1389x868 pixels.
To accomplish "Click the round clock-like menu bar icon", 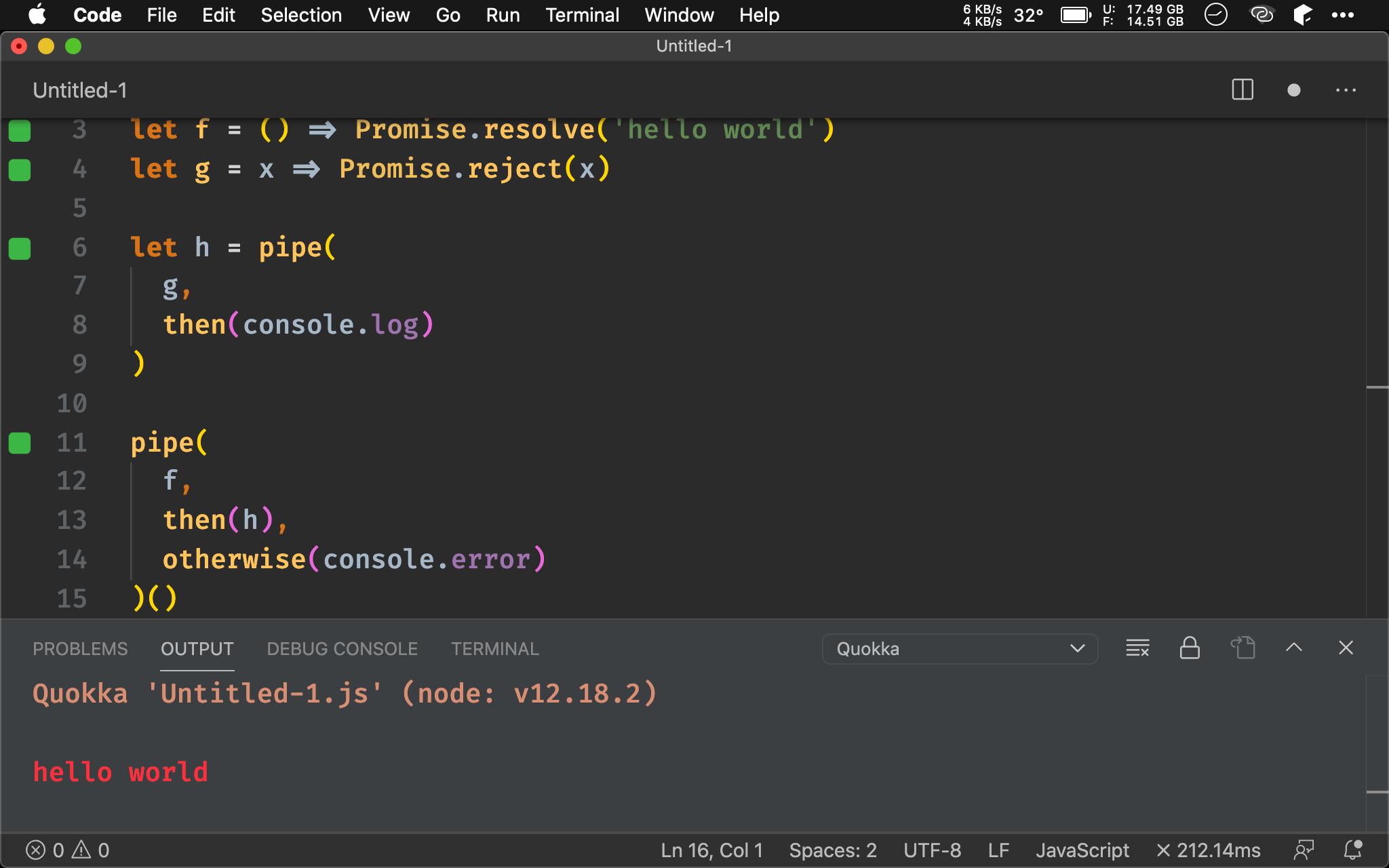I will coord(1215,15).
